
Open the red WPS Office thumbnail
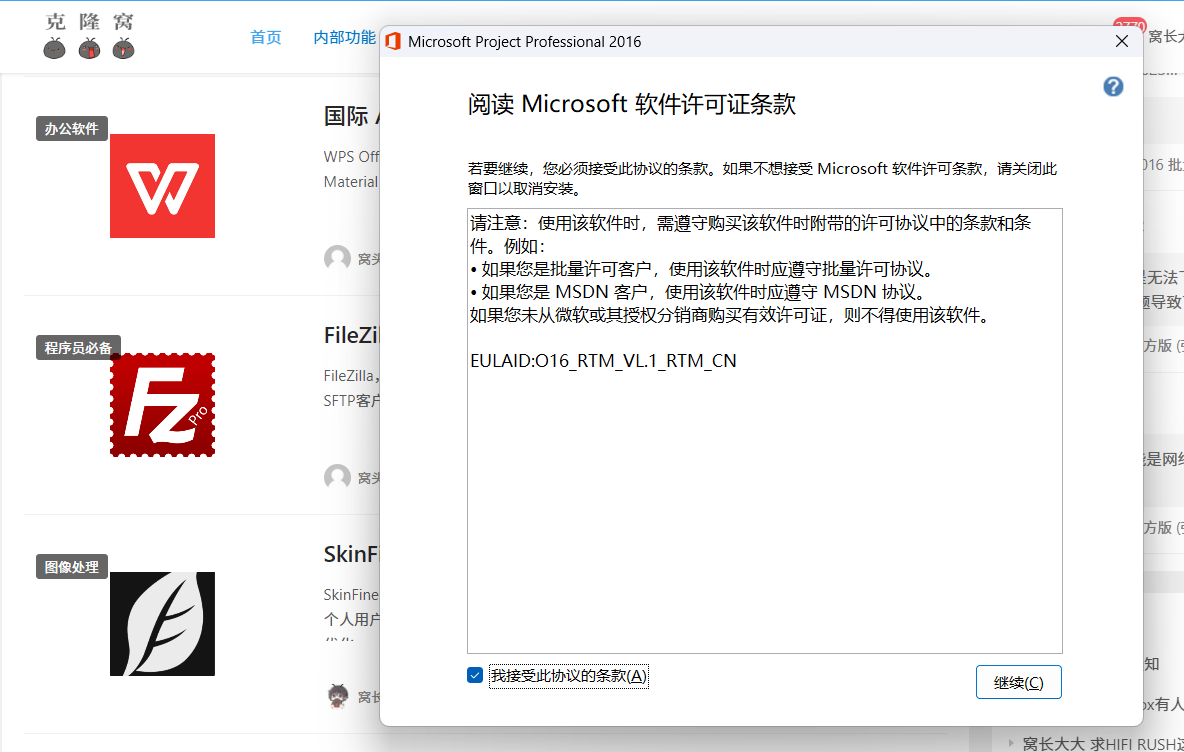(162, 186)
